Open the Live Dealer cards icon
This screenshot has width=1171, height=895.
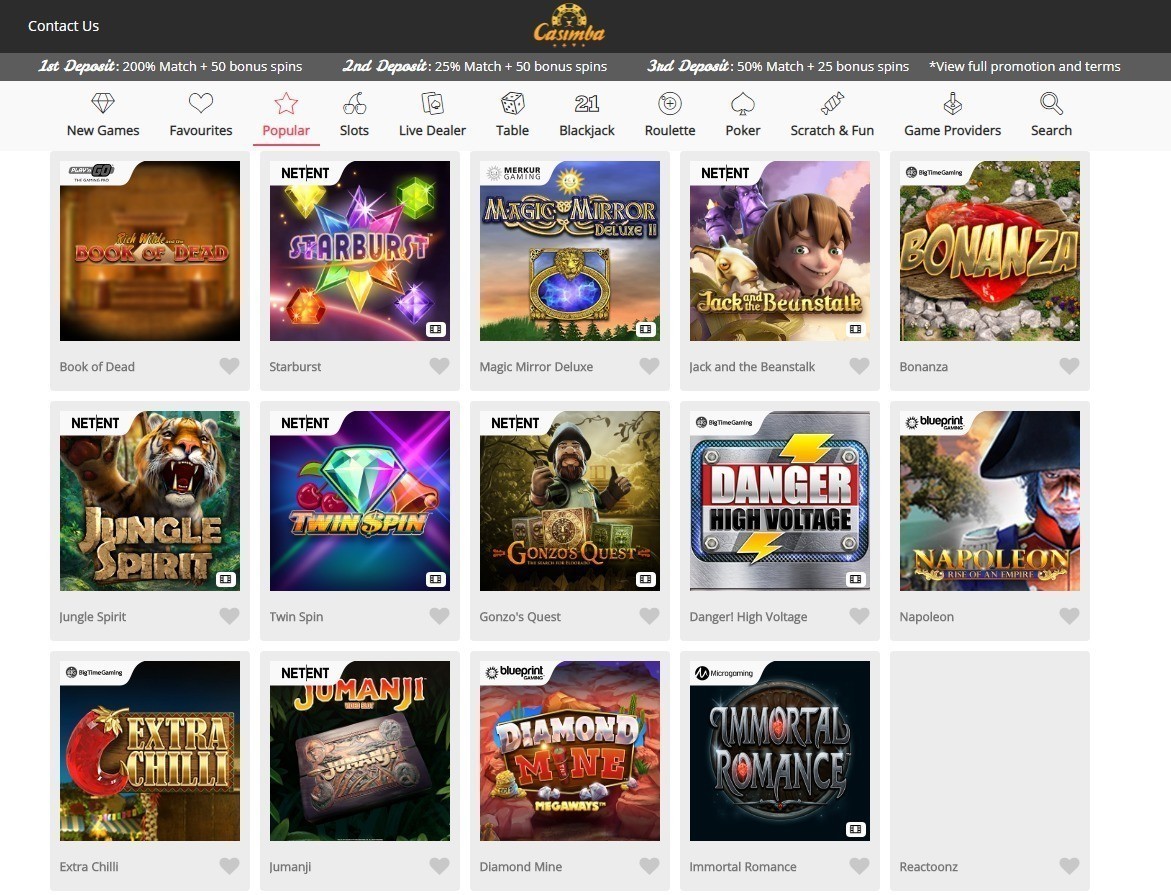click(x=432, y=103)
